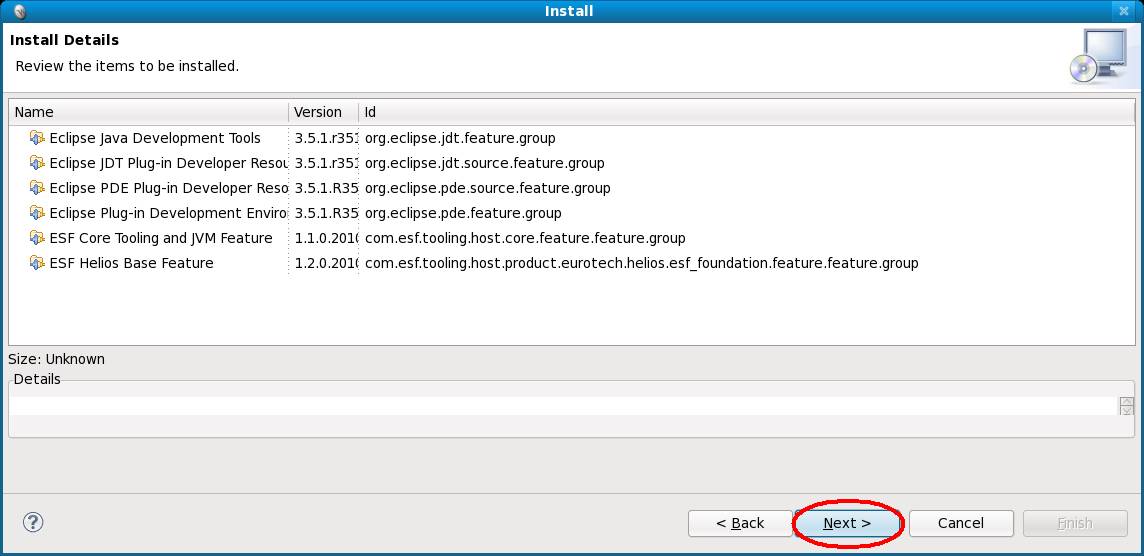Screen dimensions: 1144x556
Task: Click the Eclipse Plug-in Development Environment icon
Action: [36, 213]
